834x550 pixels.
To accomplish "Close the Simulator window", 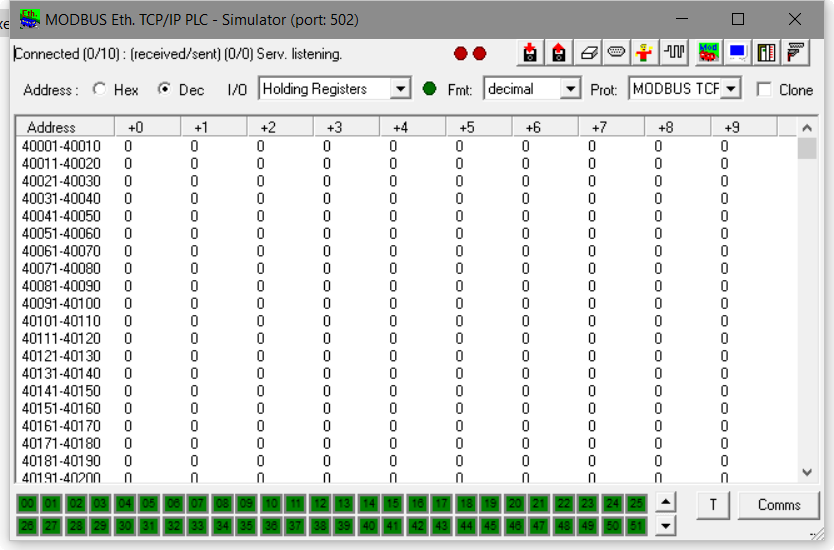I will point(795,19).
